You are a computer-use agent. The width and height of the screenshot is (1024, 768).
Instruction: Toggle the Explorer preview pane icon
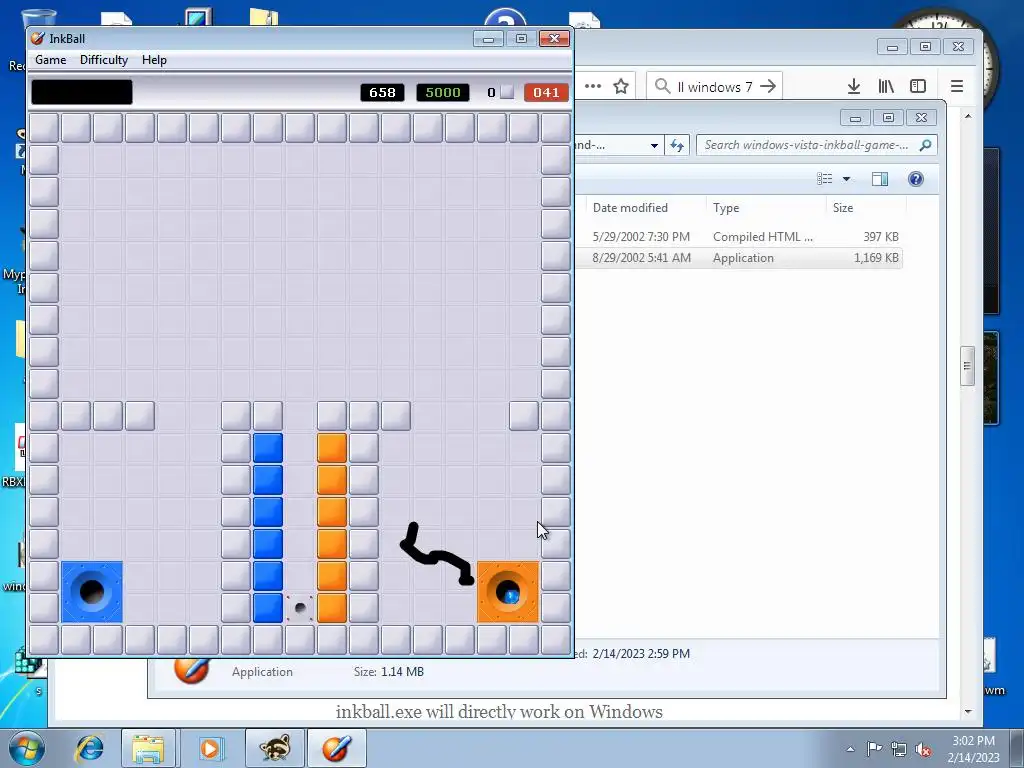click(x=880, y=179)
